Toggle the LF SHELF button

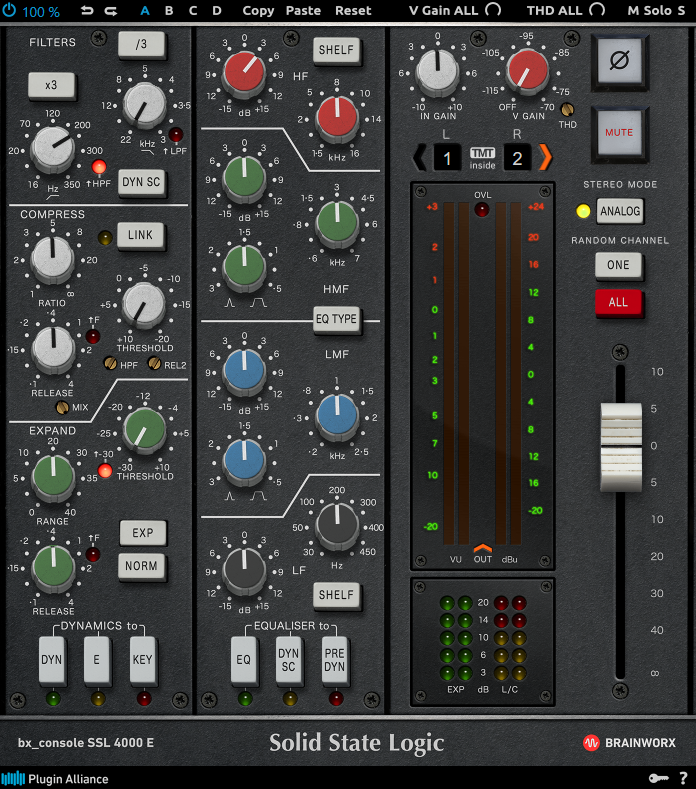pos(336,595)
